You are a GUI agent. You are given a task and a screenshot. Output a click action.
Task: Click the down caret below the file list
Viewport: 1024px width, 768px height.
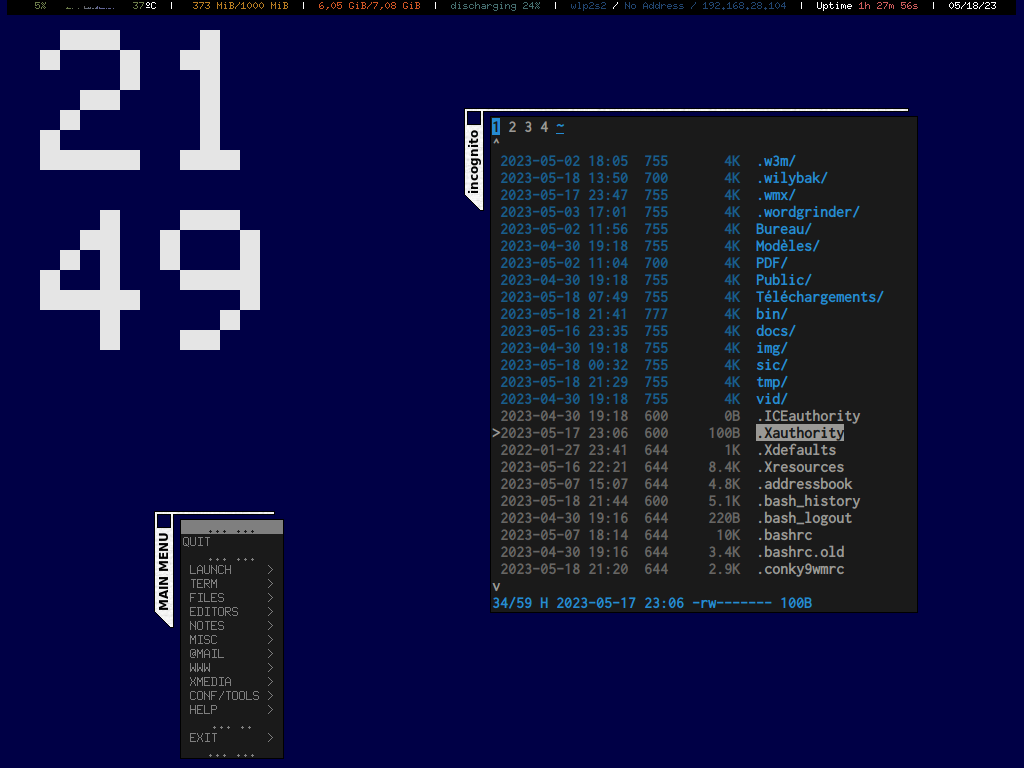click(x=496, y=586)
